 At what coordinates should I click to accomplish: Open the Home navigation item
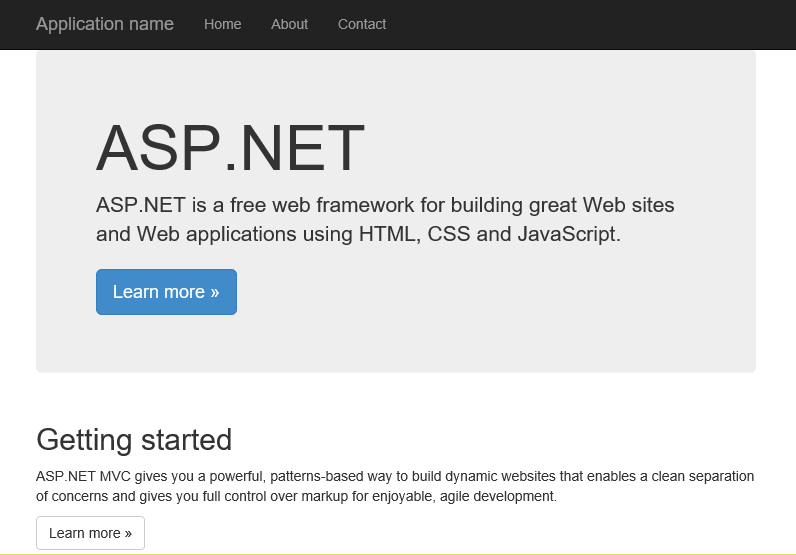click(222, 24)
